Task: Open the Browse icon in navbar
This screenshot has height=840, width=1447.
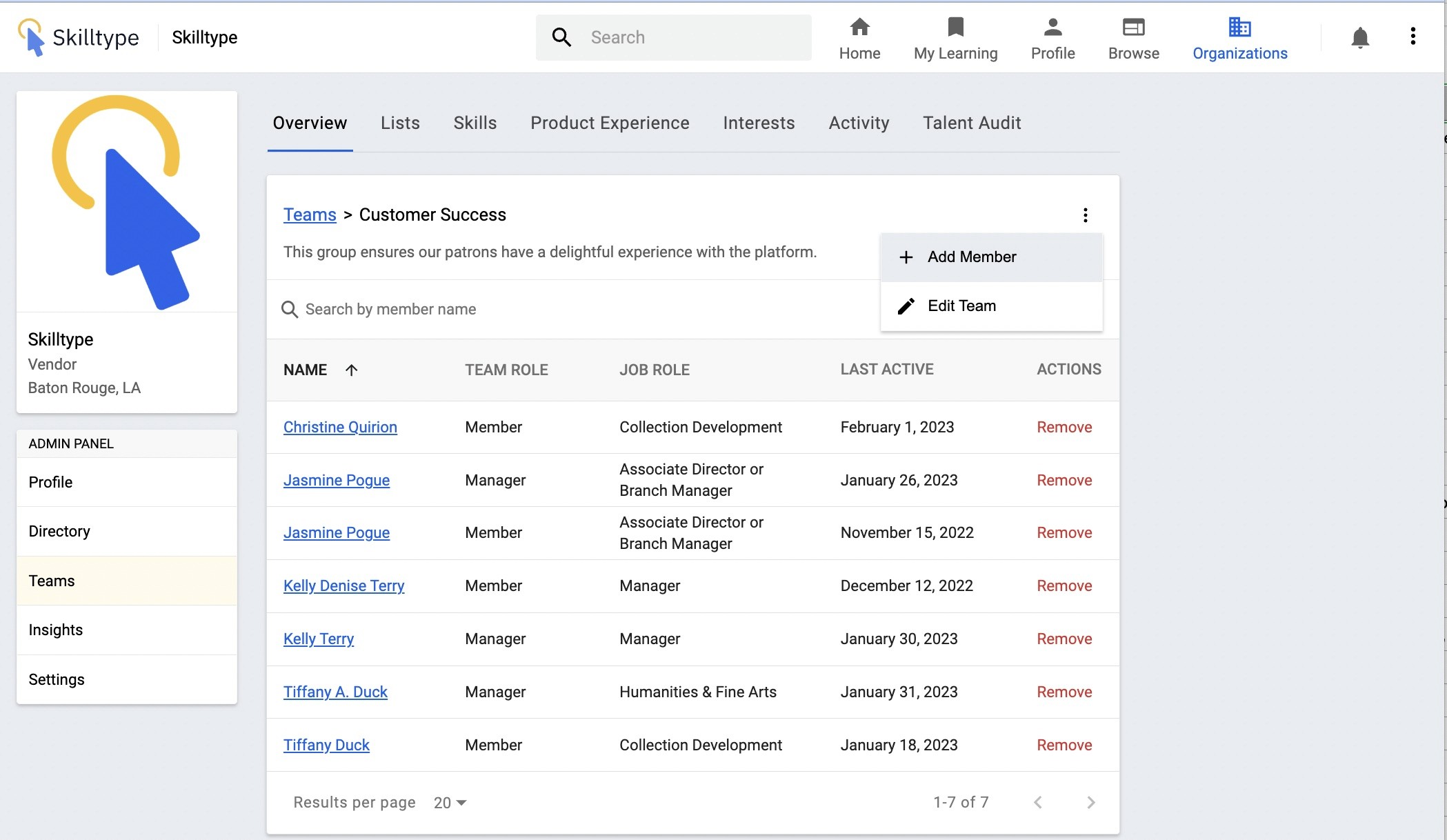Action: pyautogui.click(x=1133, y=28)
